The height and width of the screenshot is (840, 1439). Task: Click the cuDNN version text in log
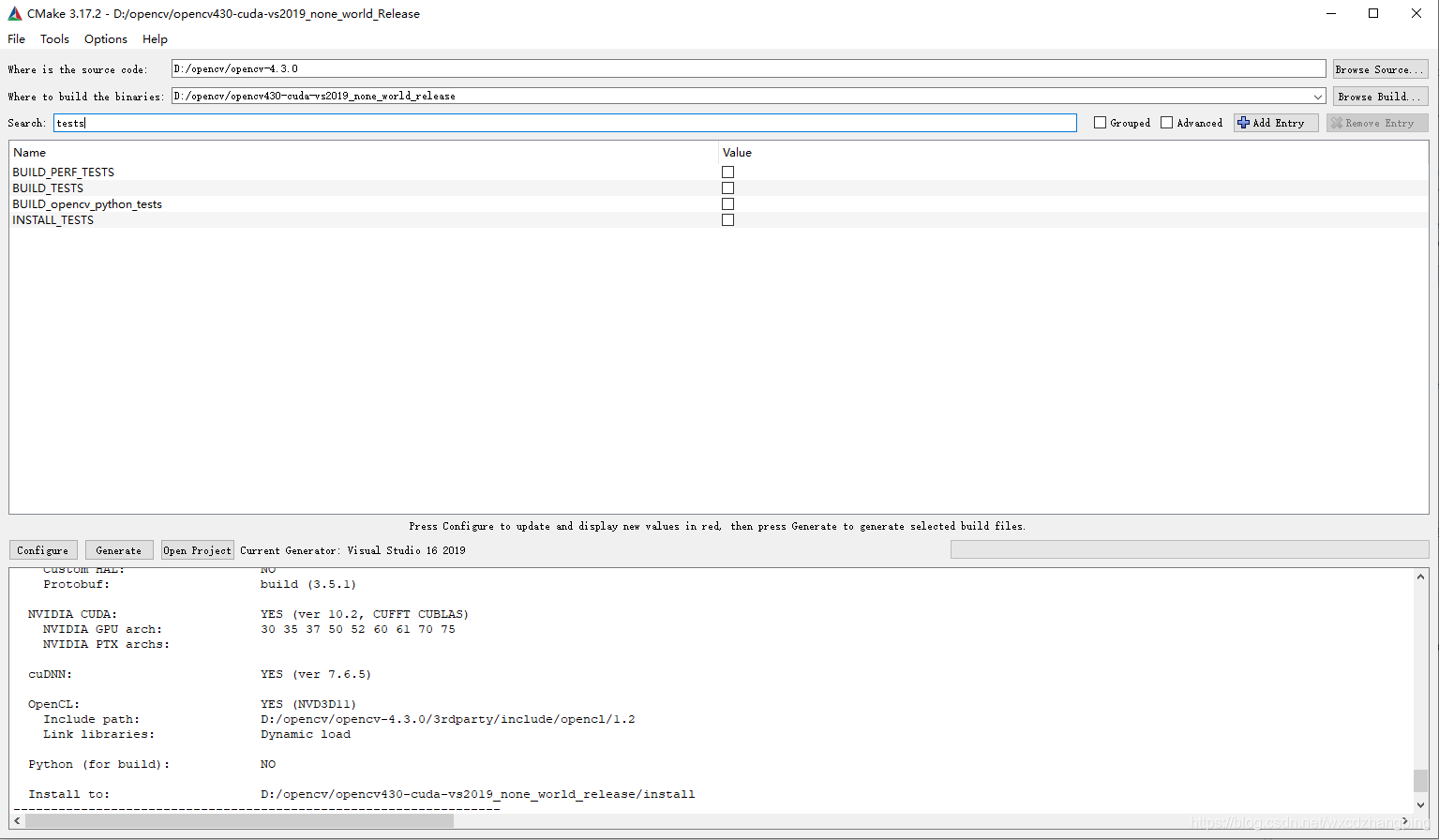[x=316, y=674]
